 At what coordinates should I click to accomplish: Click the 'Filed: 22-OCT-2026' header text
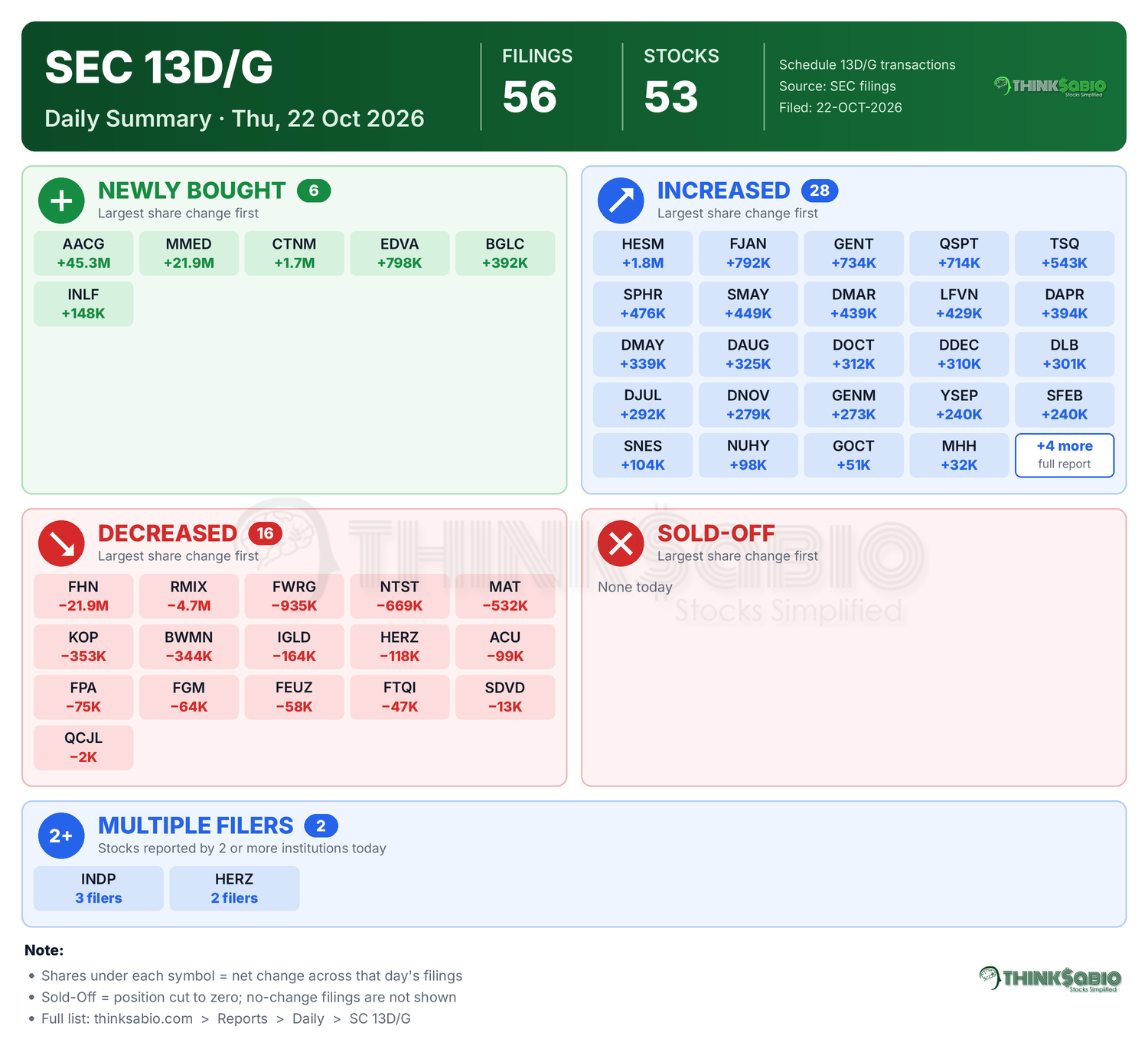pyautogui.click(x=840, y=108)
